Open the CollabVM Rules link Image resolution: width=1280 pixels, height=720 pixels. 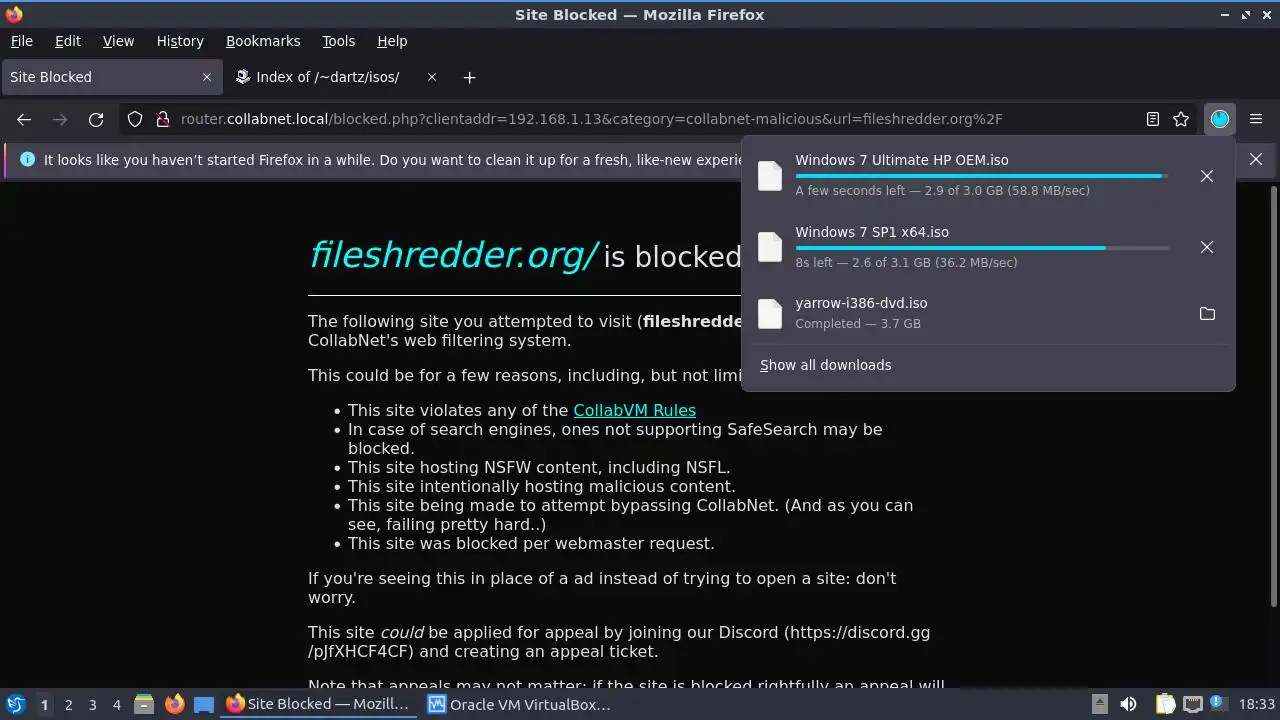click(x=634, y=410)
